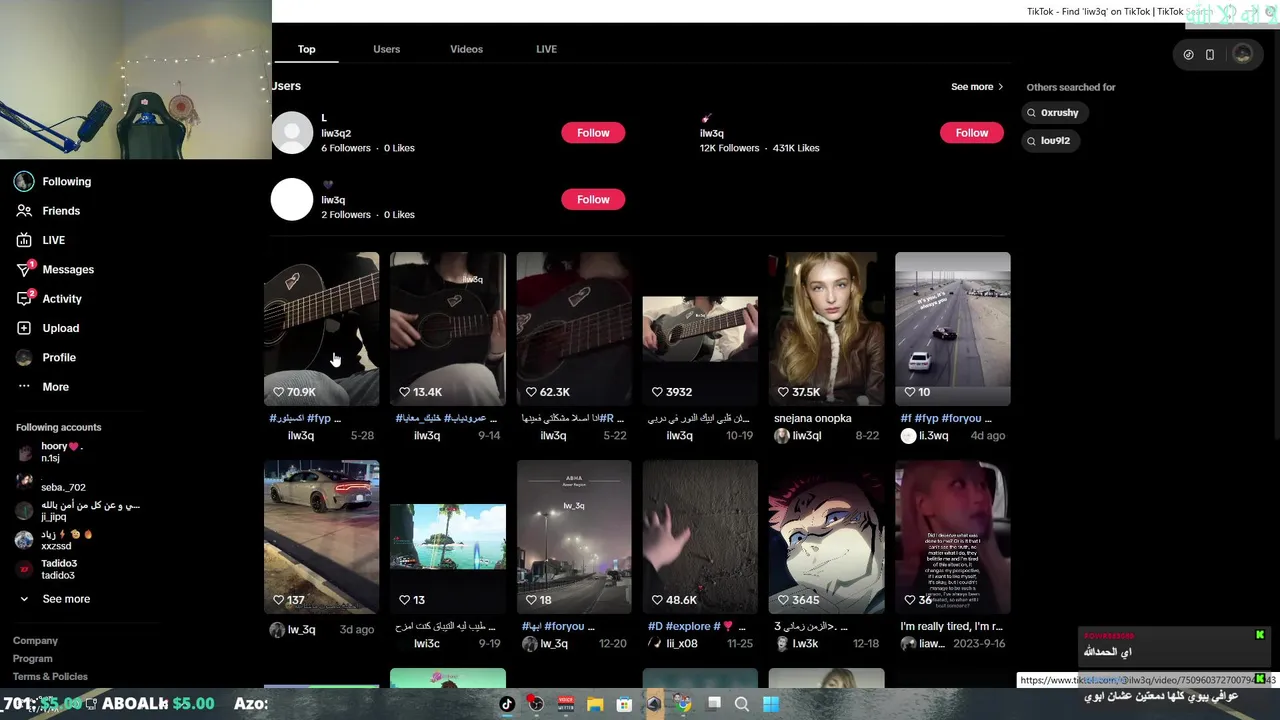Viewport: 1280px width, 720px height.
Task: Play the I'm really tired video
Action: point(953,537)
